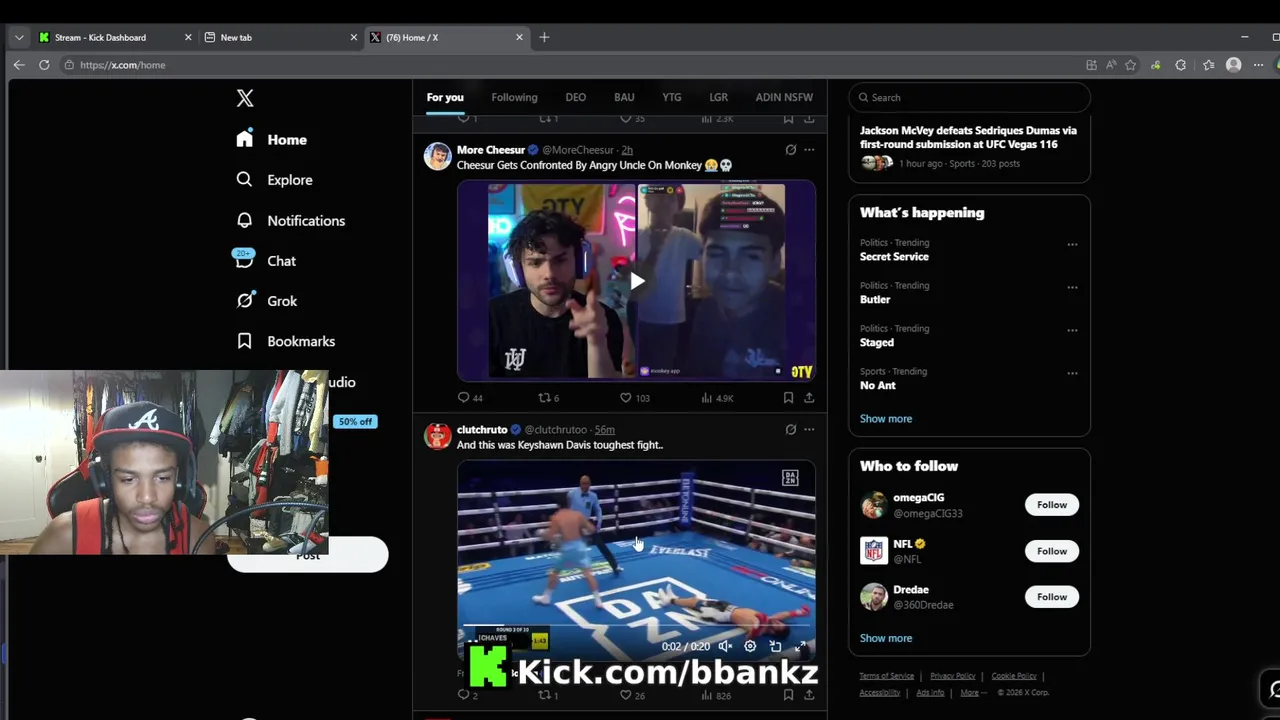
Task: Follow the NFL account
Action: [x=1052, y=551]
